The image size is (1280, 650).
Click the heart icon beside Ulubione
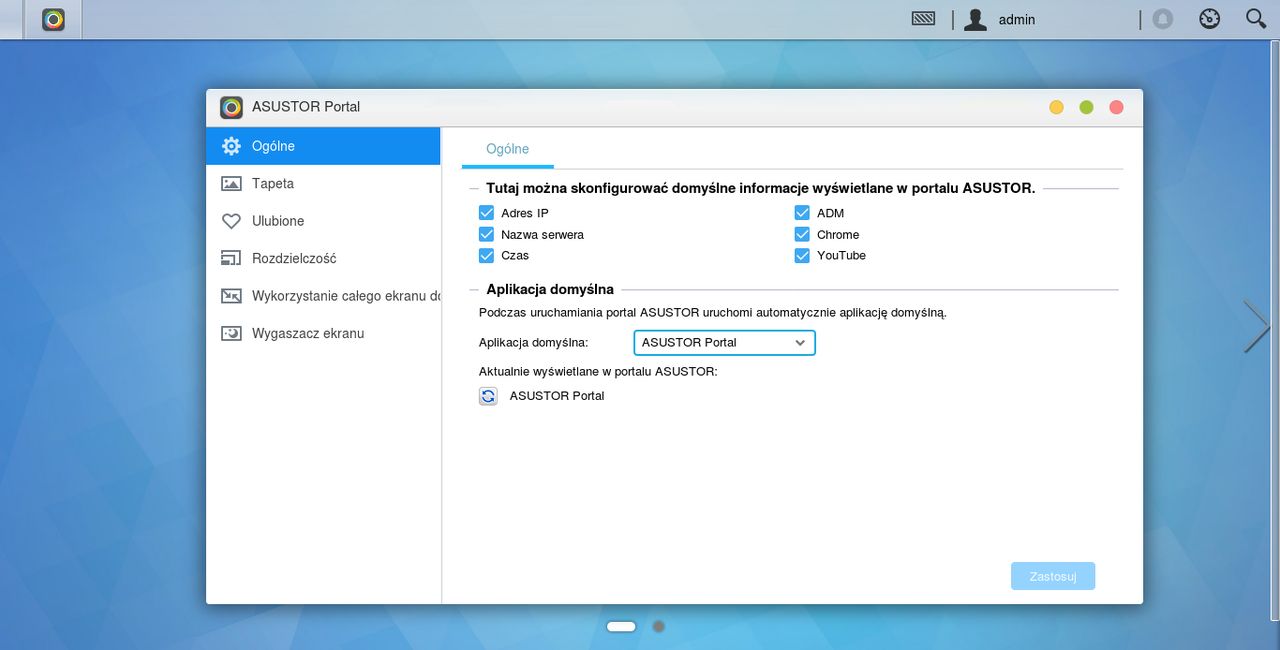tap(231, 221)
